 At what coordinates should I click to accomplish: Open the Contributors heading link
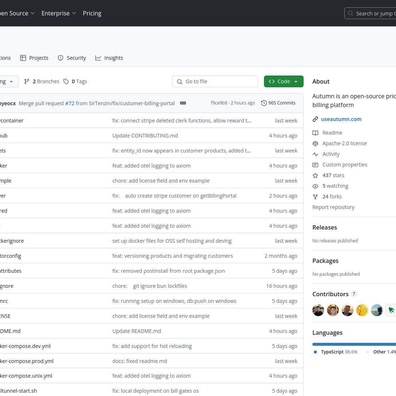[x=334, y=294]
